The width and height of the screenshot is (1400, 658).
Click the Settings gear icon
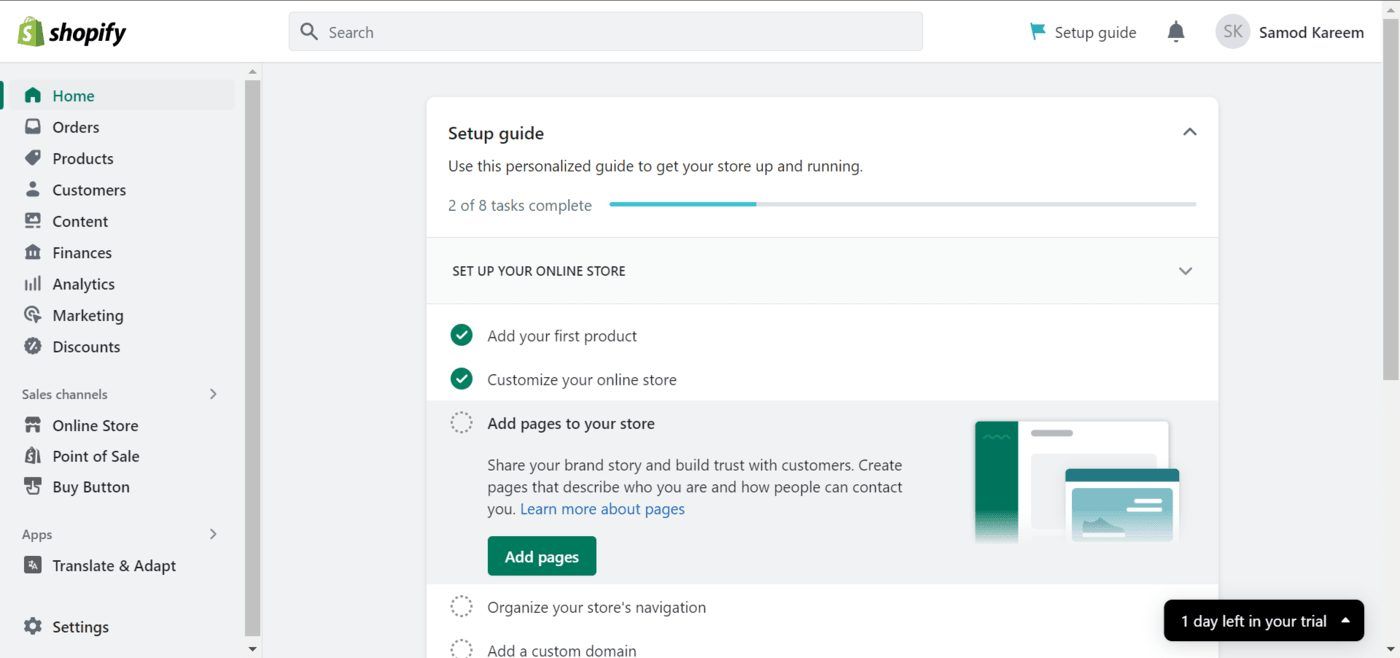coord(33,626)
